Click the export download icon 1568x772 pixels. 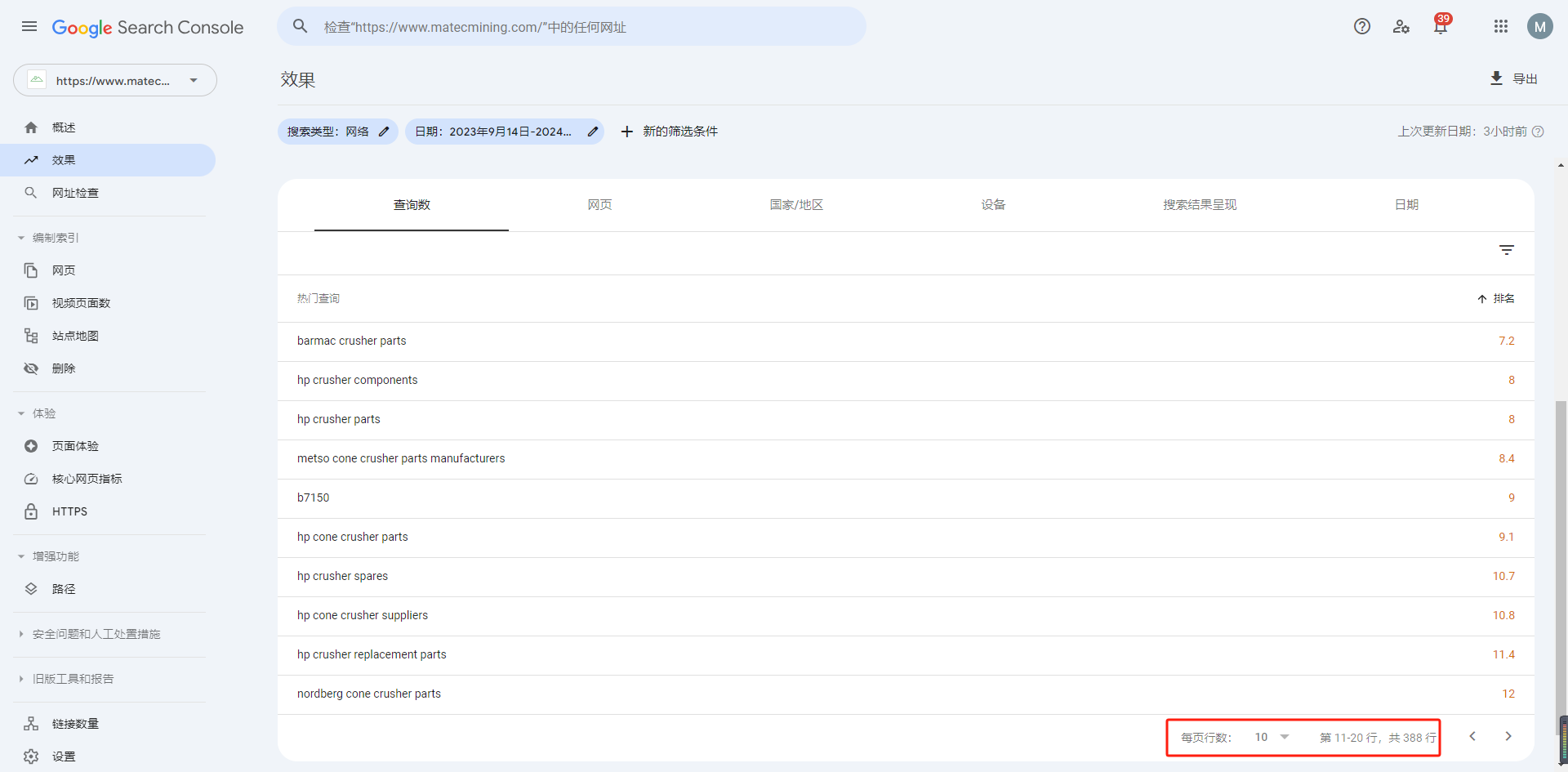[x=1496, y=78]
